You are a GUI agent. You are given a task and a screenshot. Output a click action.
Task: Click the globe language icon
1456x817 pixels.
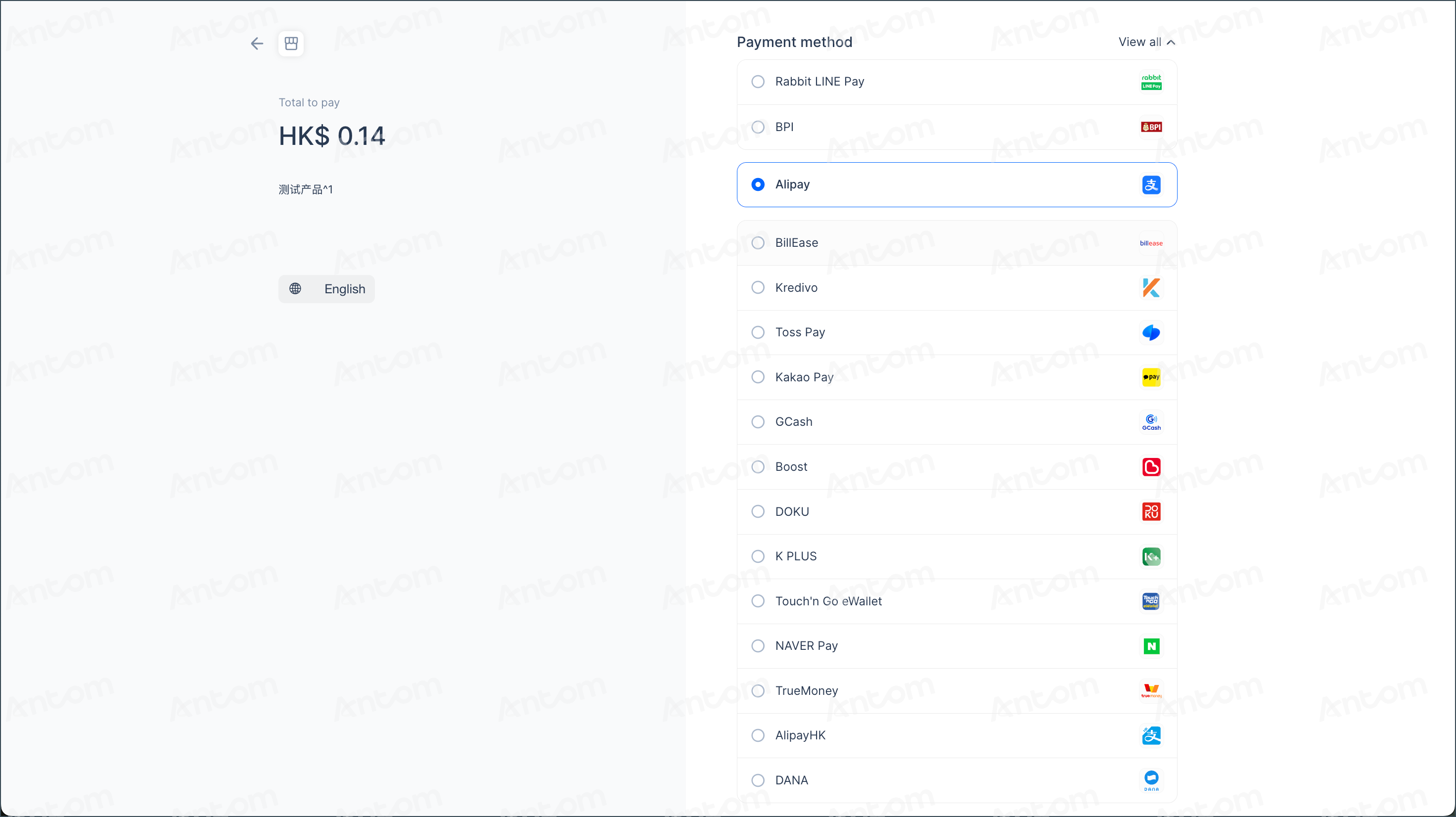[295, 289]
